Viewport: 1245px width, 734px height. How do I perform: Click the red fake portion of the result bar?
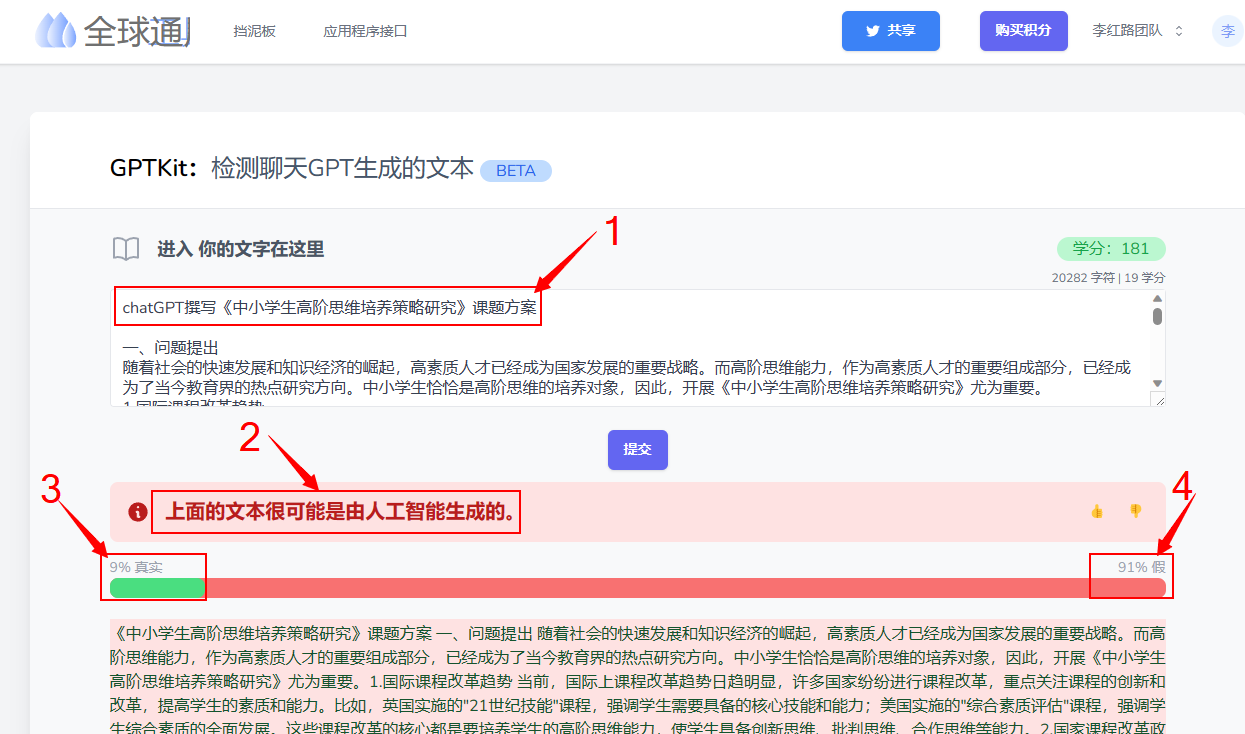pos(680,588)
